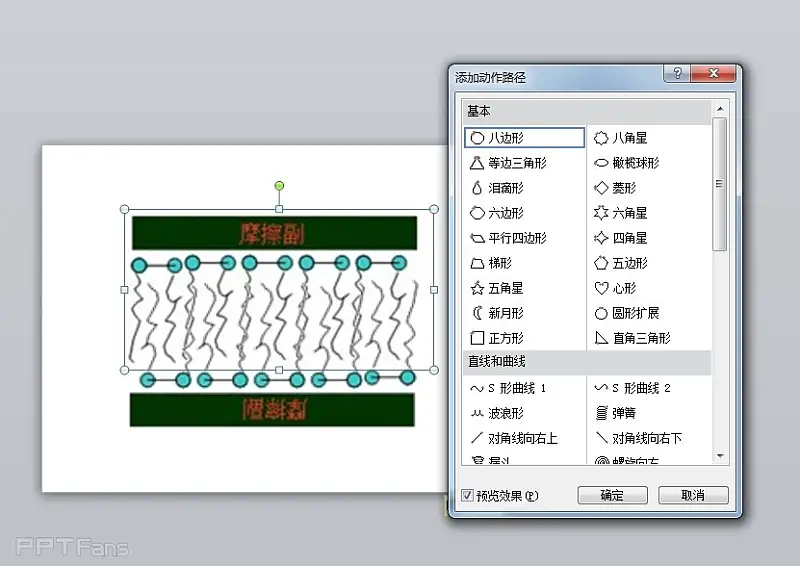Open dialog help with the question mark button
Screen dimensions: 800x566
(x=678, y=74)
